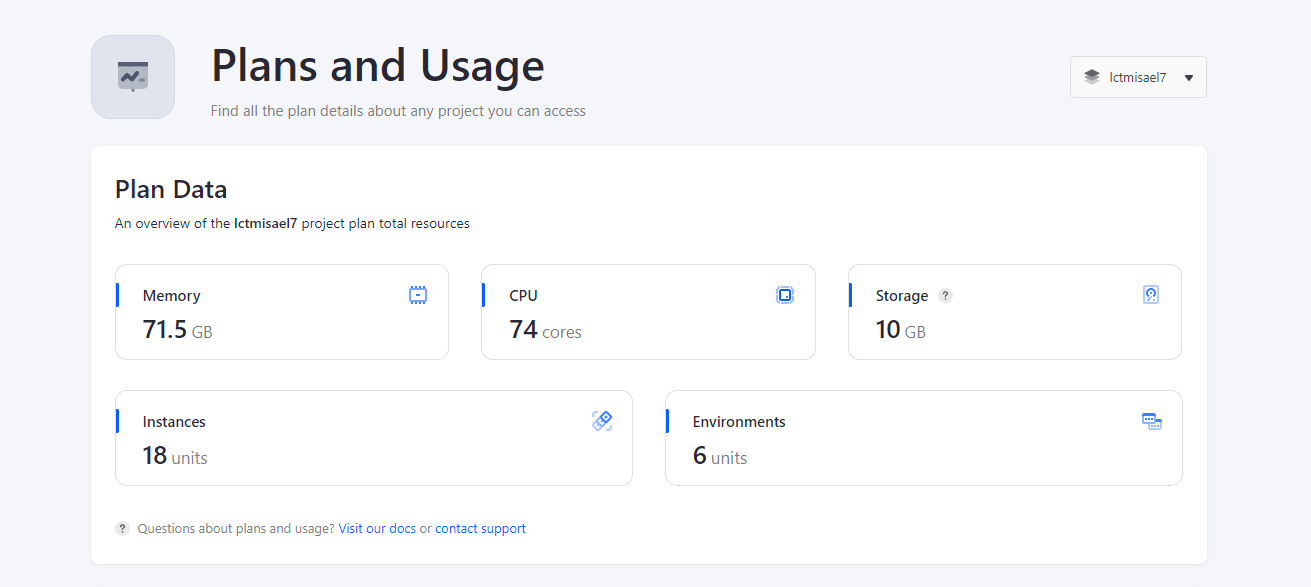Click the Storage disk icon
Viewport: 1311px width, 587px height.
pyautogui.click(x=1151, y=295)
